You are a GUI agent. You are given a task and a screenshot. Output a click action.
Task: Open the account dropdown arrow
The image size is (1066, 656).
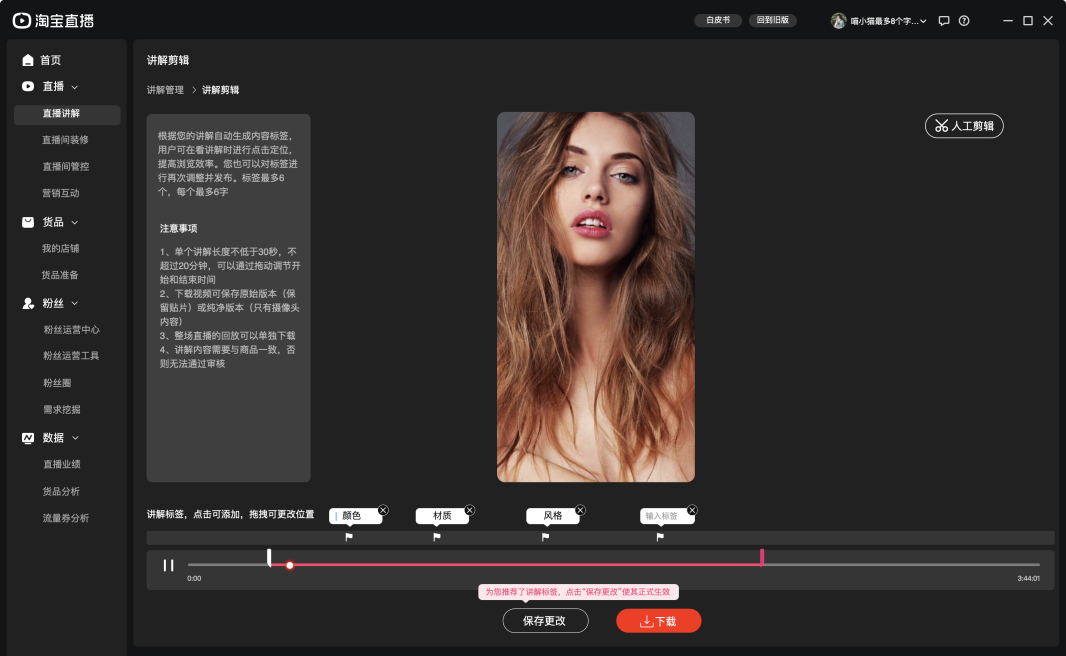click(x=923, y=21)
